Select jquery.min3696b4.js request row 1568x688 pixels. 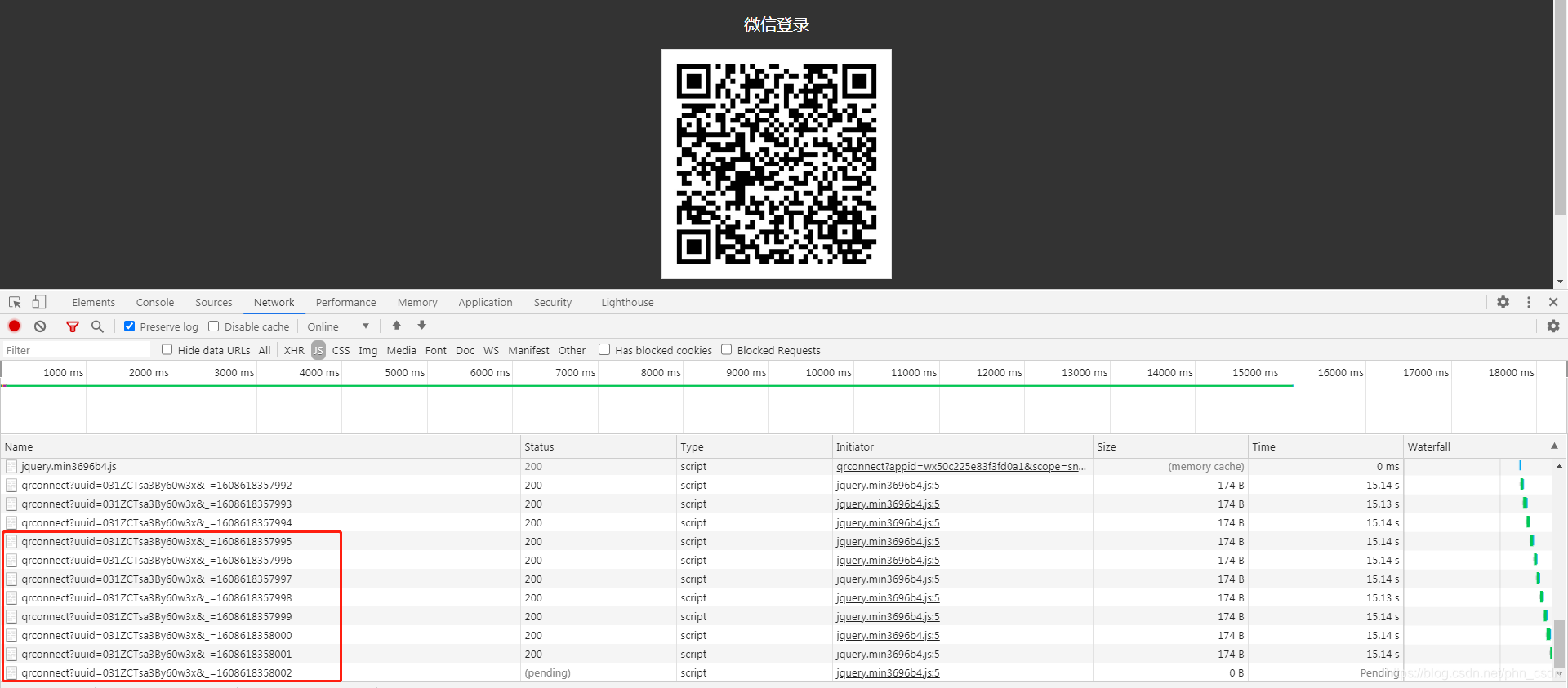pos(69,467)
